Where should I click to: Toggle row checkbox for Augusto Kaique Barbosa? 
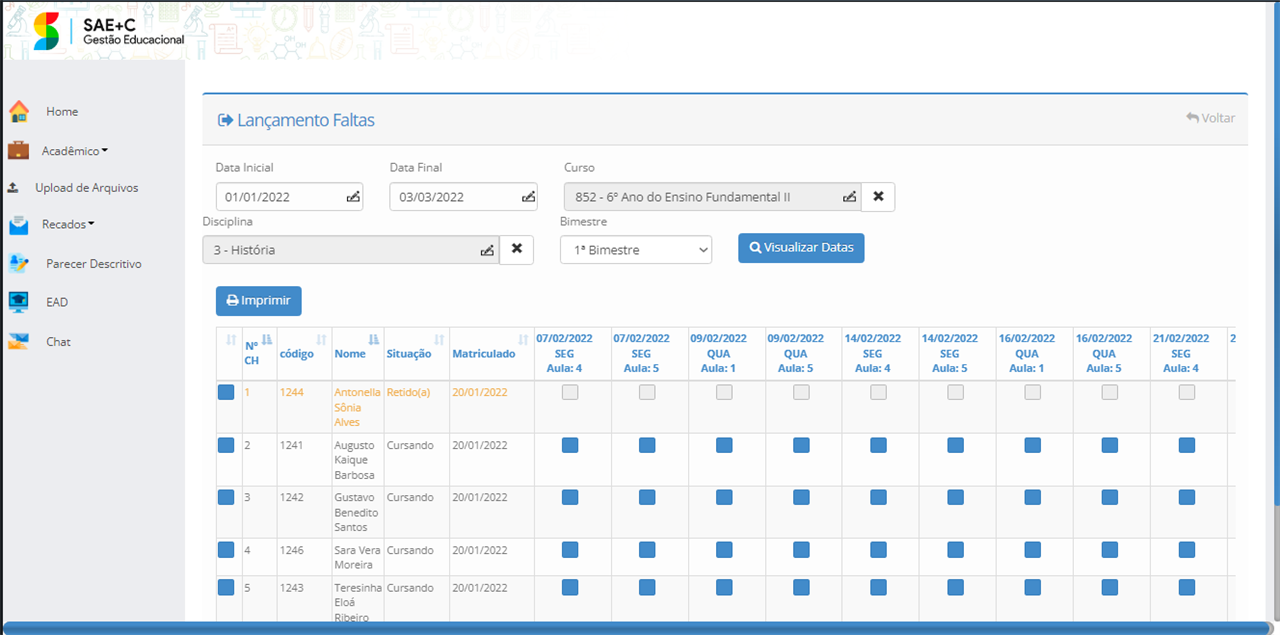pos(226,445)
